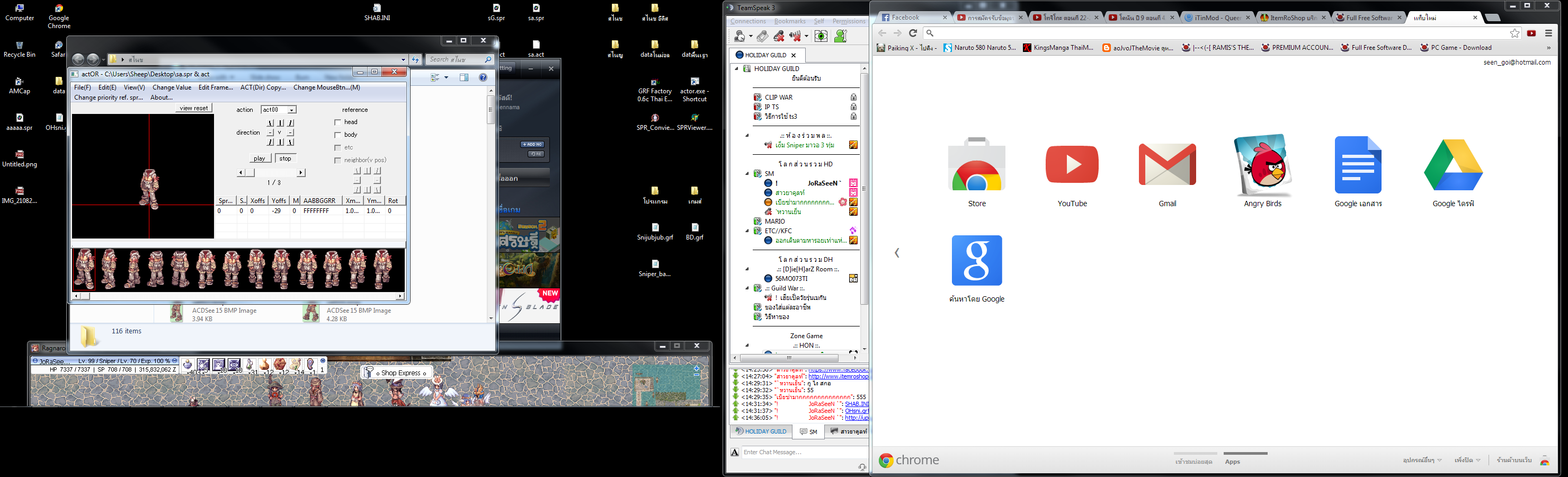Select the SPRViewer desktop icon
1568x477 pixels.
click(x=694, y=122)
